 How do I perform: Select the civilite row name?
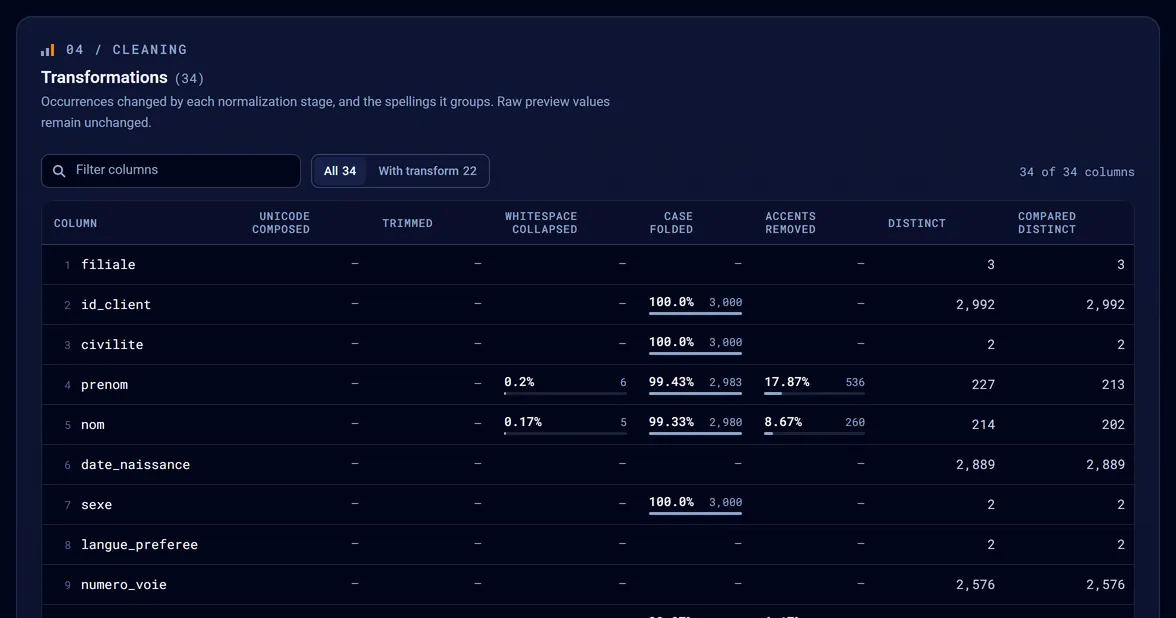pyautogui.click(x=112, y=345)
